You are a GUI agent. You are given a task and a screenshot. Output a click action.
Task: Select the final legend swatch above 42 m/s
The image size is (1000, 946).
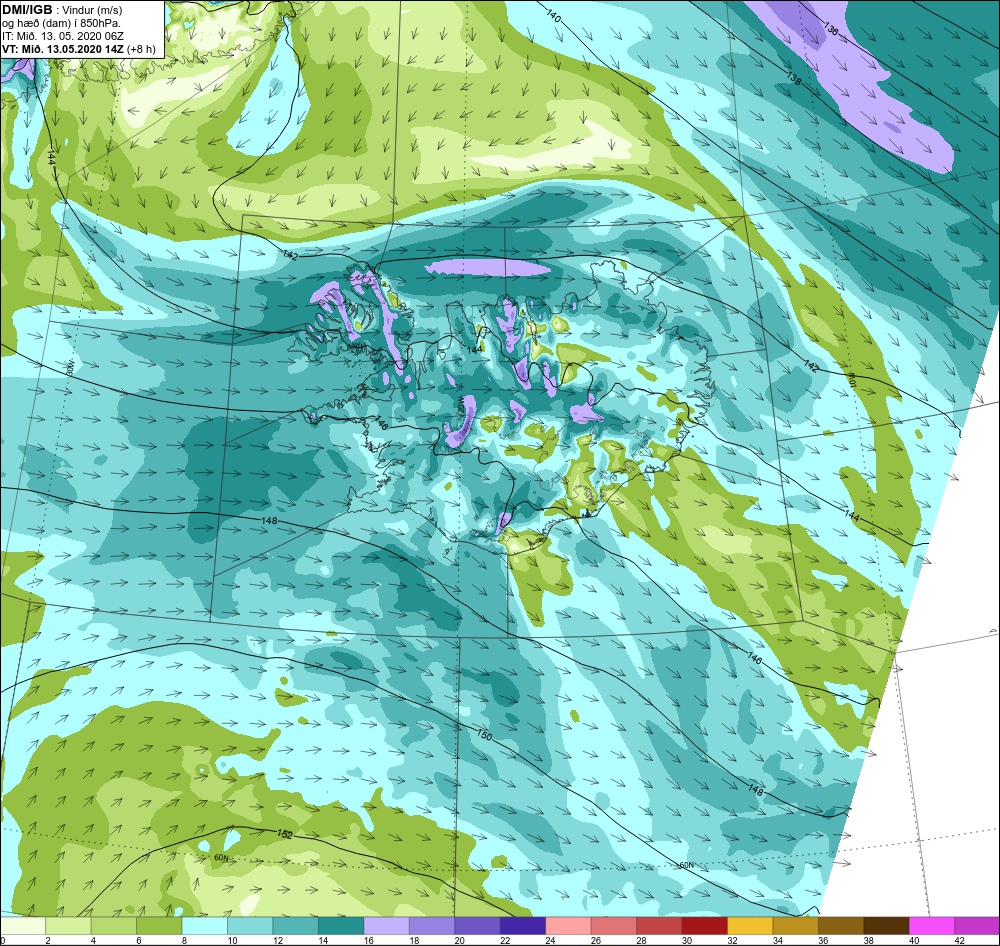(977, 926)
